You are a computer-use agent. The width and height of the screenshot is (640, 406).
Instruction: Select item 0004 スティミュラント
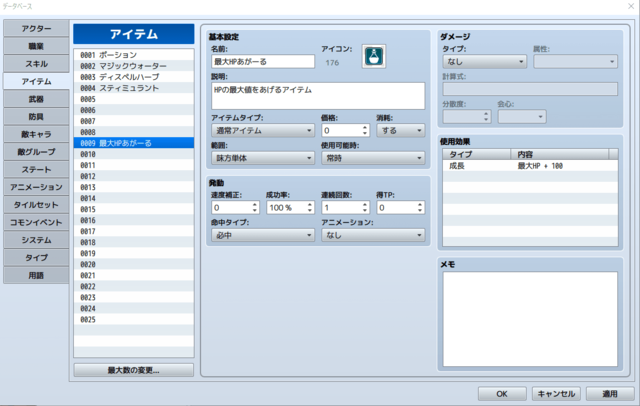tap(134, 88)
